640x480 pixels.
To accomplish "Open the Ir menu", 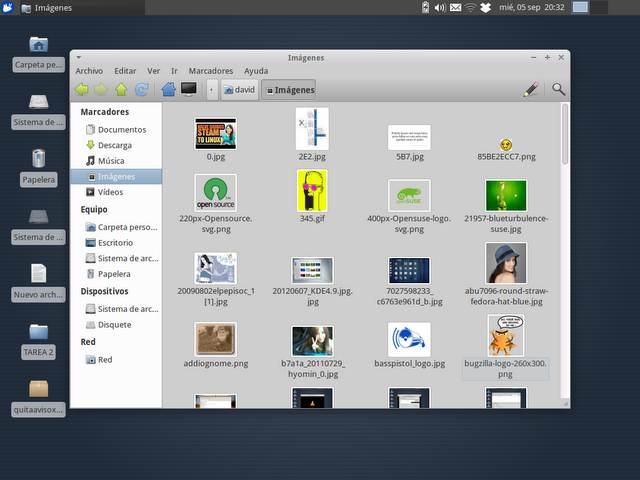I will pyautogui.click(x=174, y=71).
